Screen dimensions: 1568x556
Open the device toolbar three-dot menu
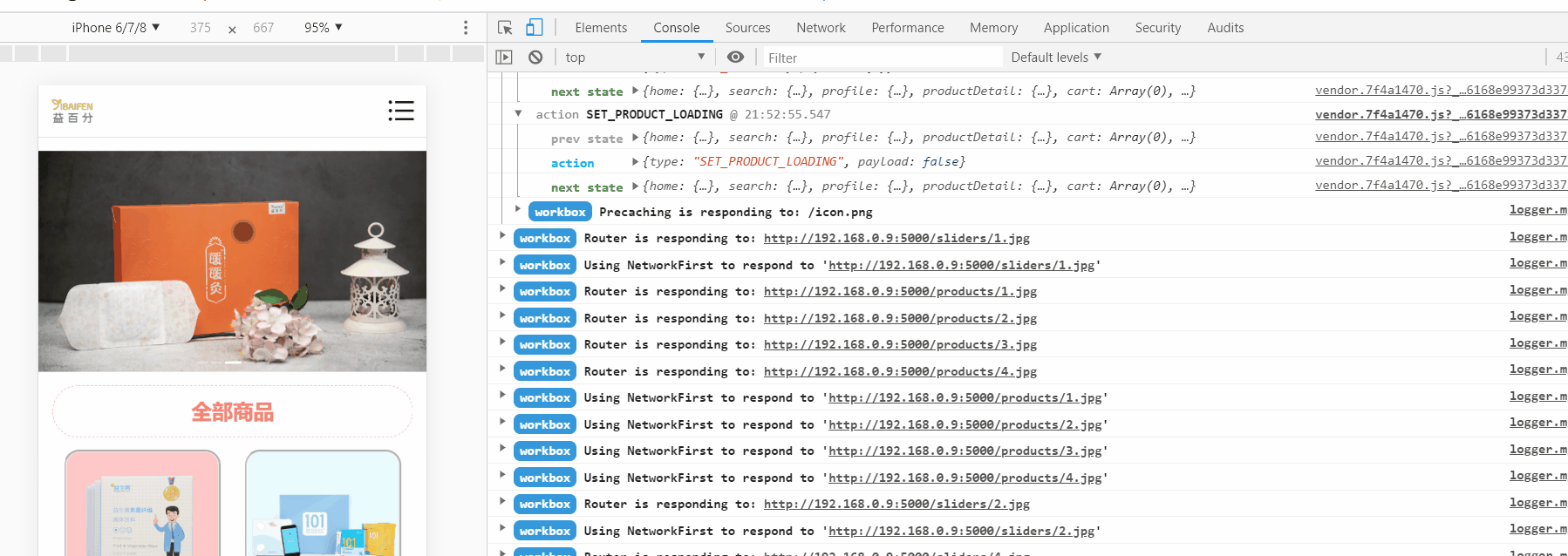tap(466, 28)
